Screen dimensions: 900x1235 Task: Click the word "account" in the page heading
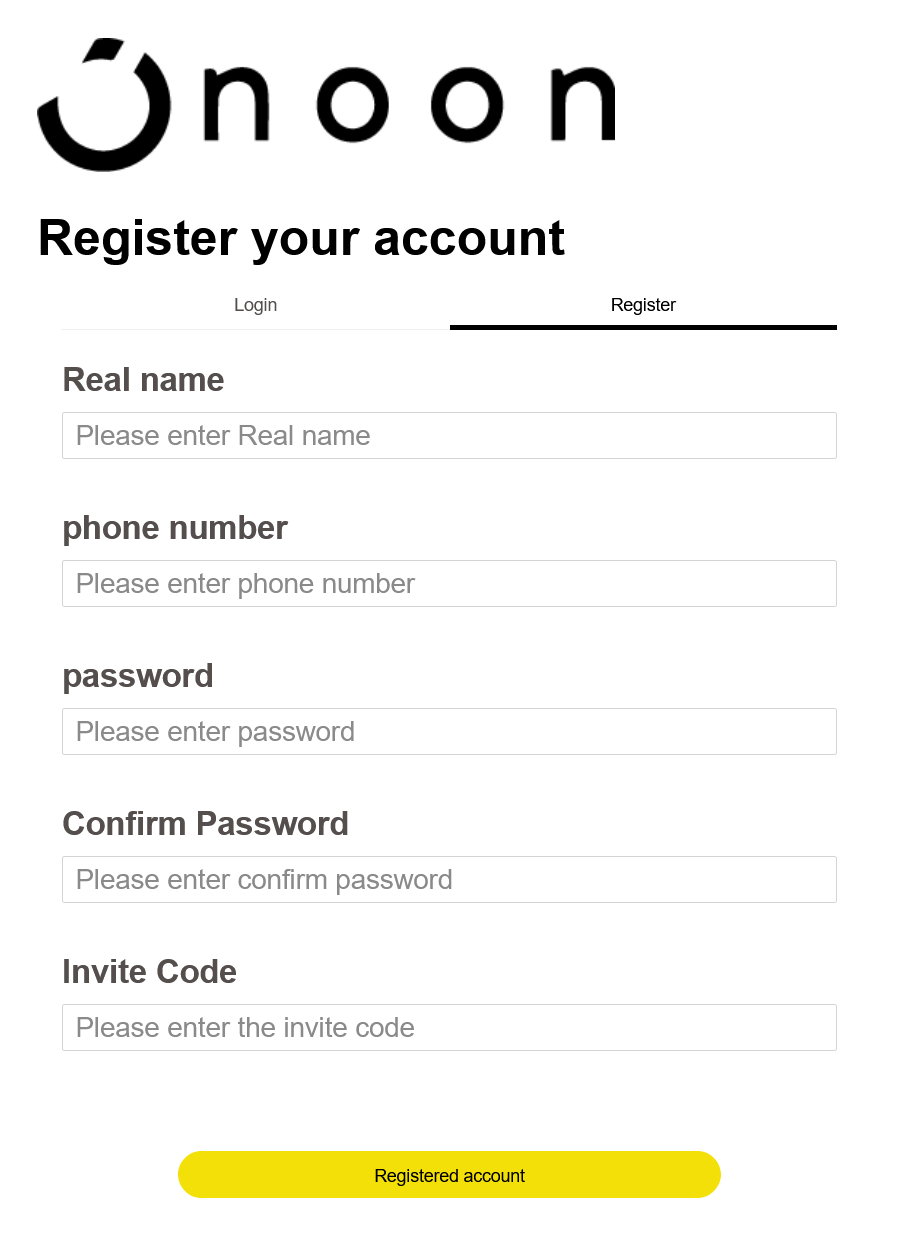pyautogui.click(x=469, y=238)
